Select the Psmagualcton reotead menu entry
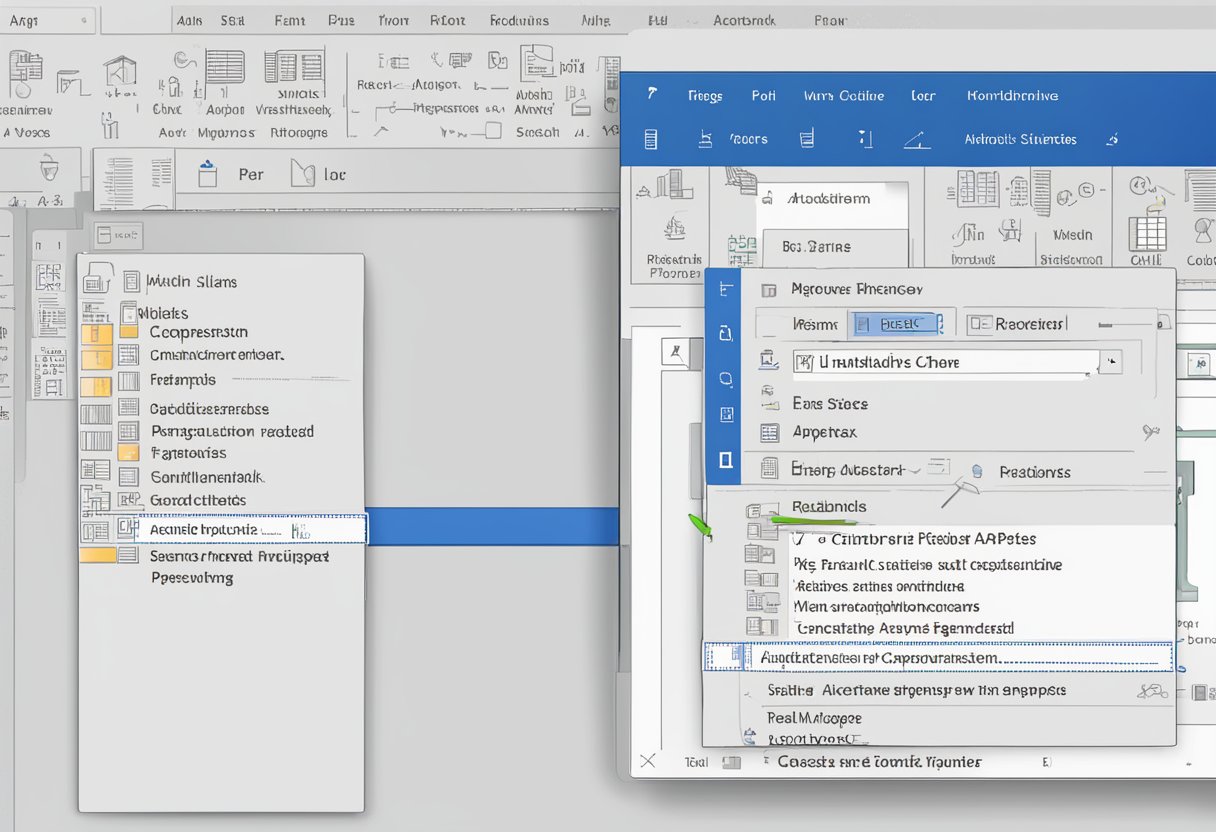The image size is (1216, 832). 232,432
